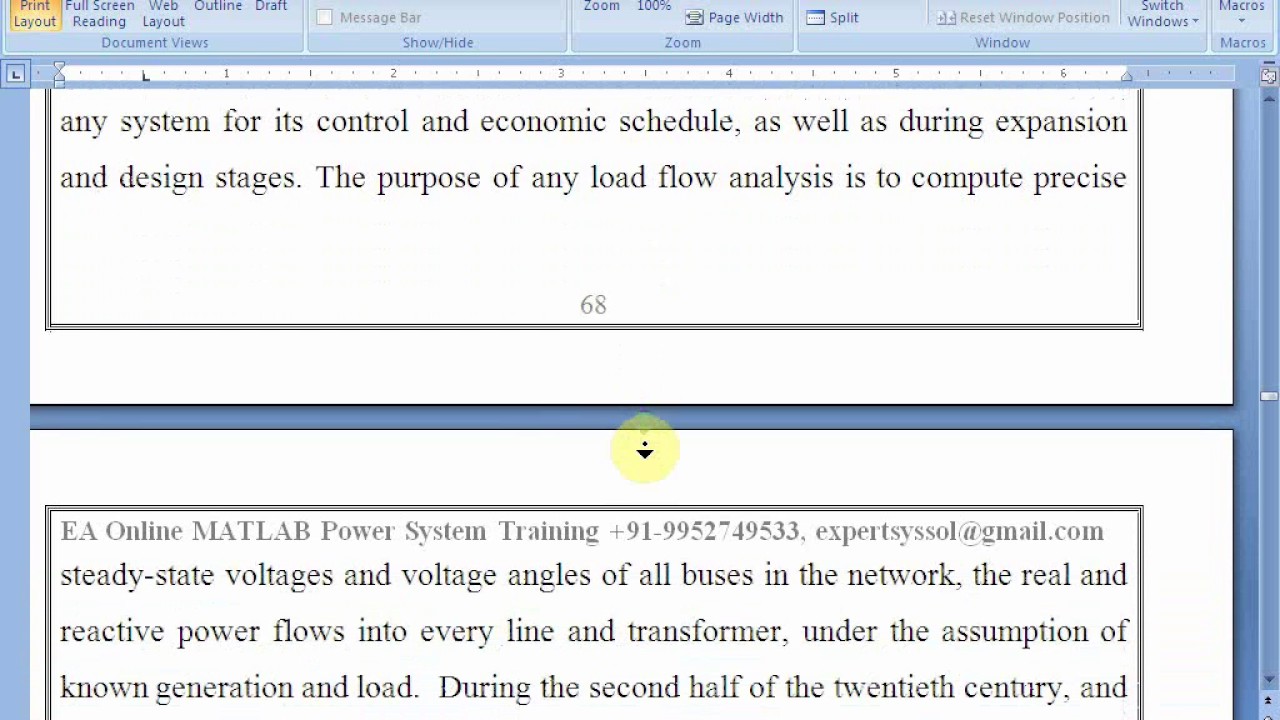Click the tab selector at ruler left
This screenshot has width=1280, height=720.
click(15, 73)
